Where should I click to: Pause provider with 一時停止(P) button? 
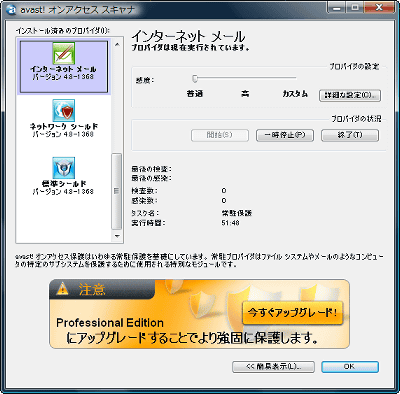285,135
